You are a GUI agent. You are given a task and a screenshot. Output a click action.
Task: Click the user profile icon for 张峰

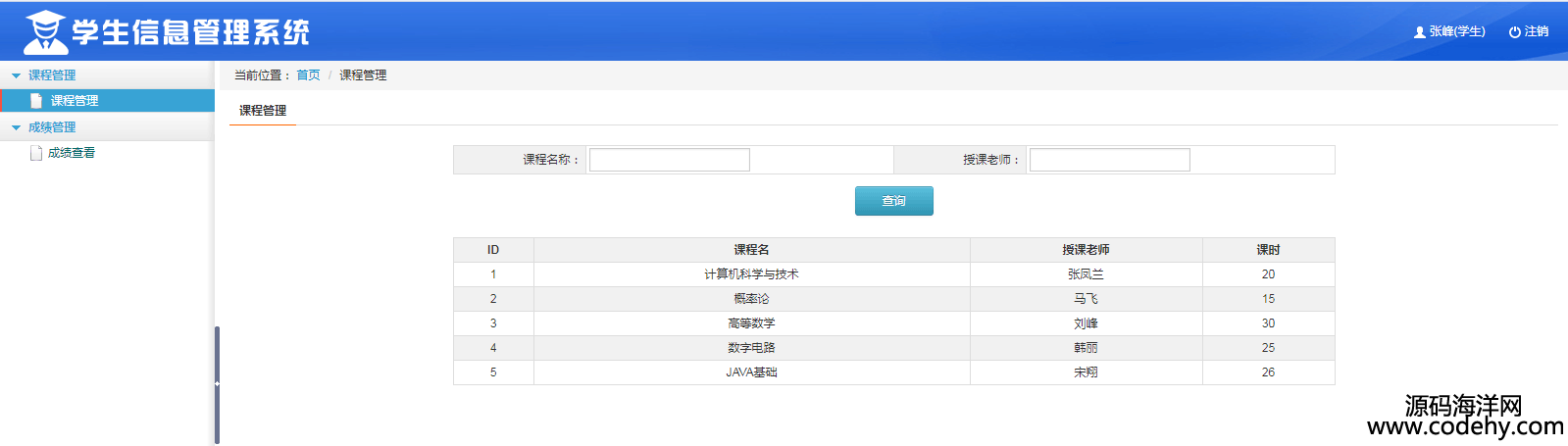(1419, 32)
